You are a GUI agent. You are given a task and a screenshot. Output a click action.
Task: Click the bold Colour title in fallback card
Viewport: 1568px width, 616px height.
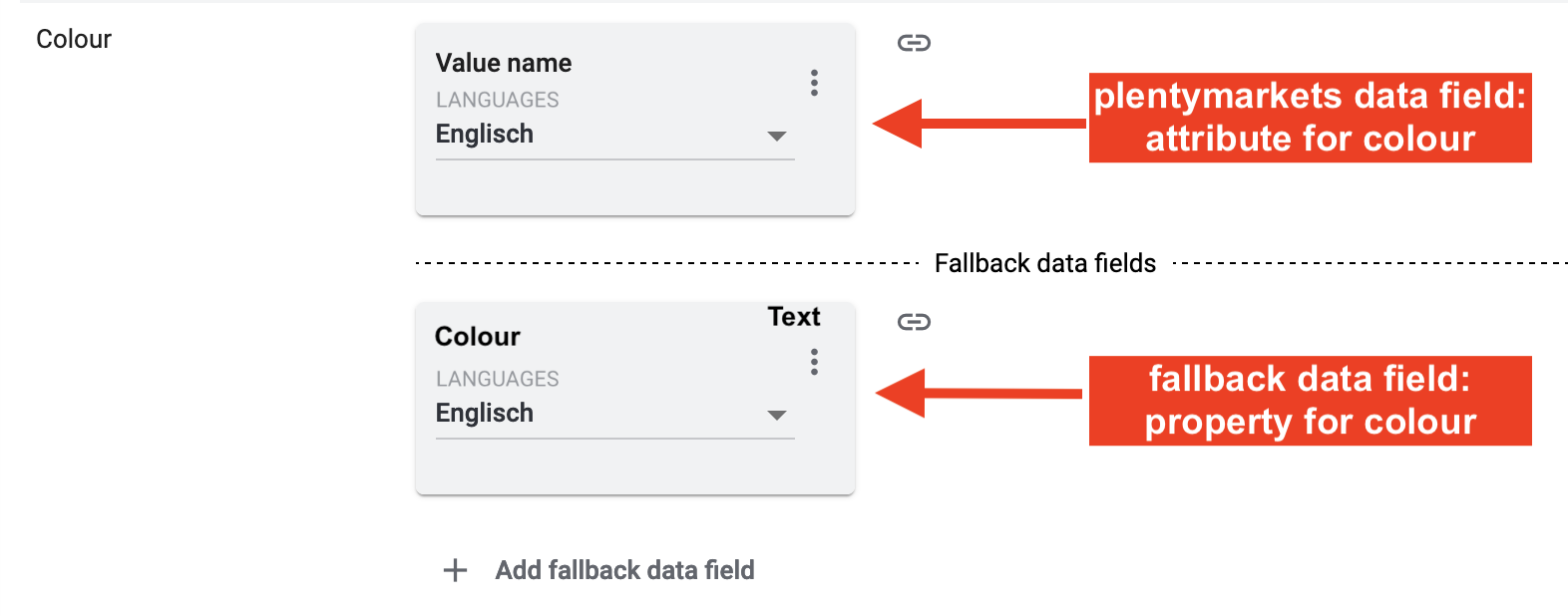478,337
